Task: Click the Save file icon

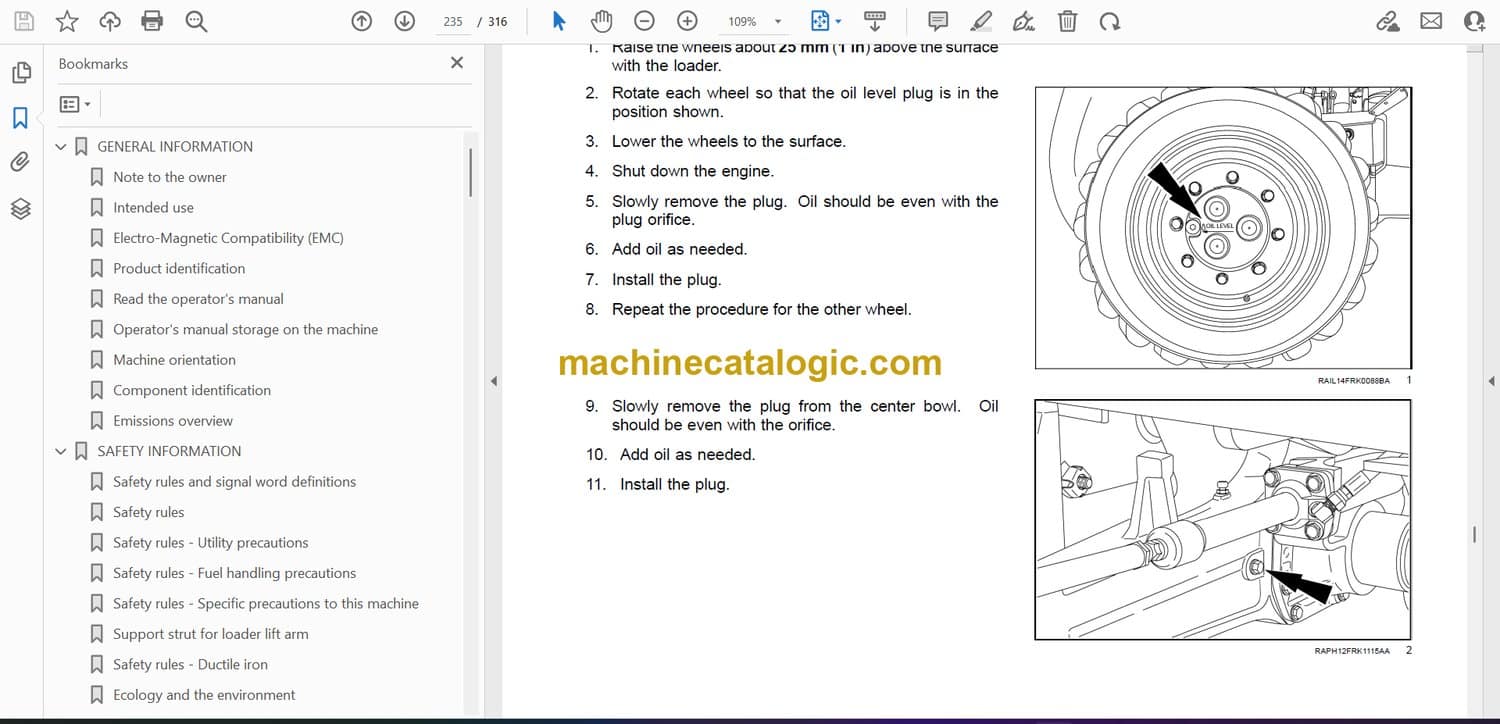Action: coord(24,21)
